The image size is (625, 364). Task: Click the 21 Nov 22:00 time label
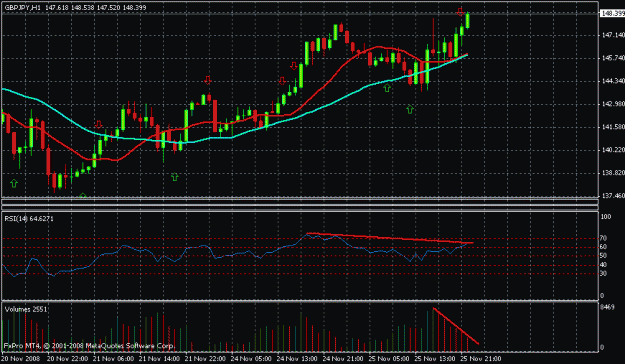click(205, 359)
